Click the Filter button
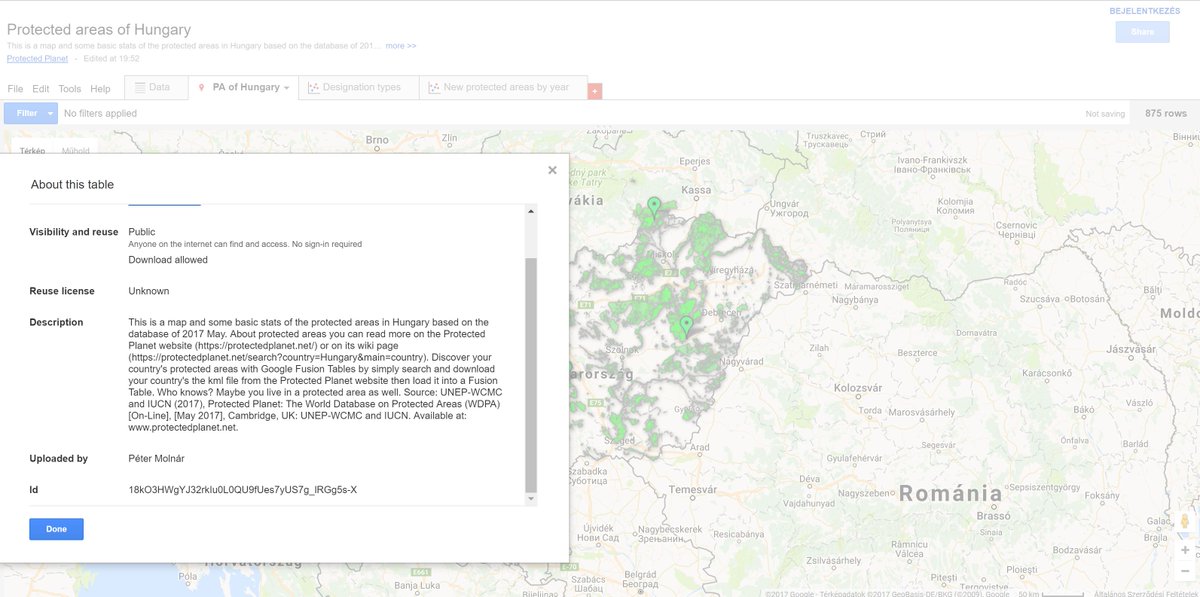This screenshot has width=1200, height=597. coord(27,113)
